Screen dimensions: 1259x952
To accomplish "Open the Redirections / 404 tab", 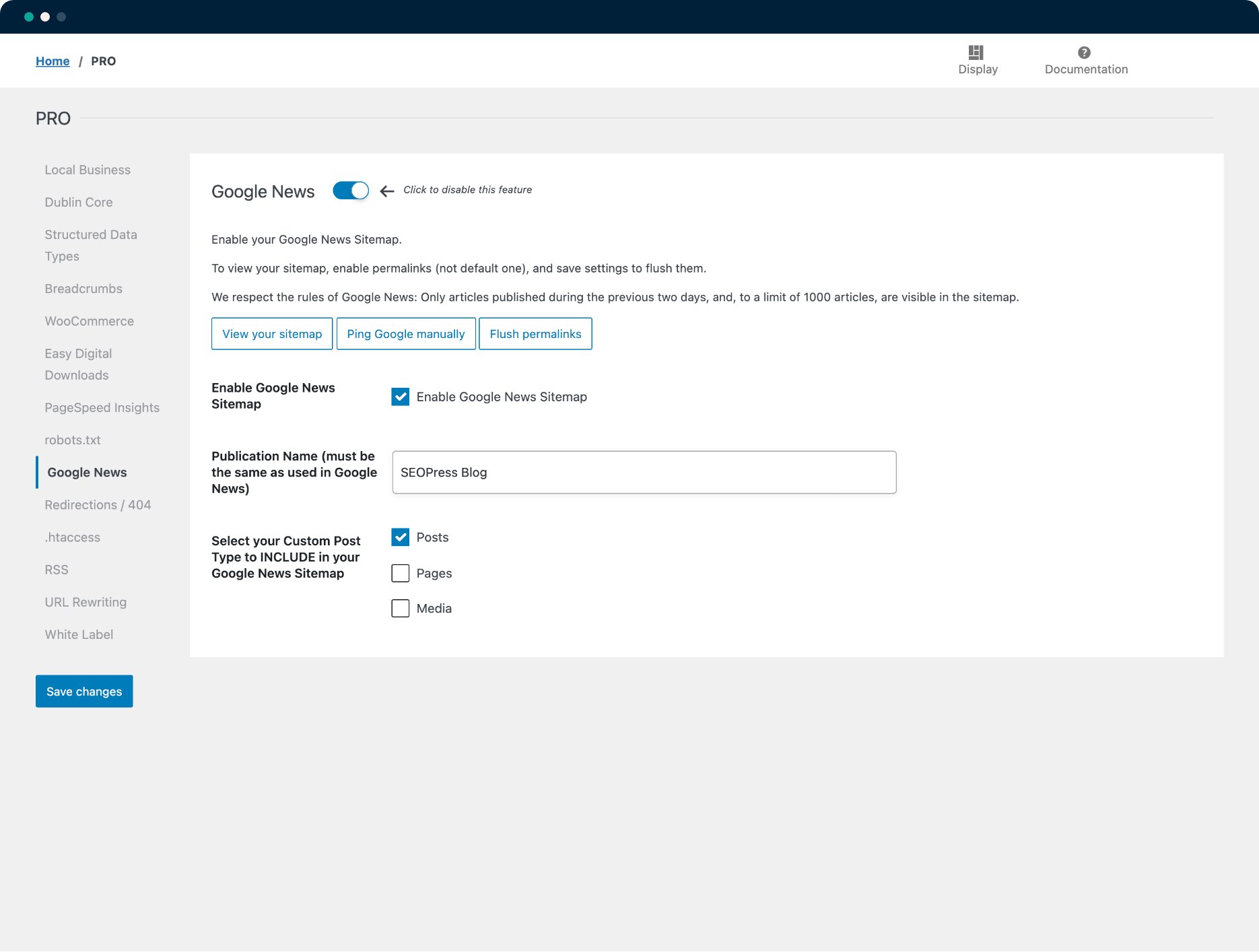I will pos(98,505).
